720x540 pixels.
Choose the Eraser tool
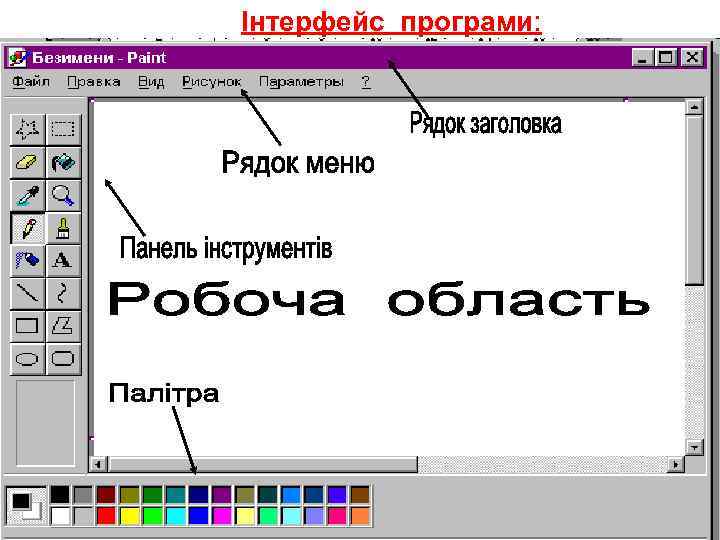(28, 163)
